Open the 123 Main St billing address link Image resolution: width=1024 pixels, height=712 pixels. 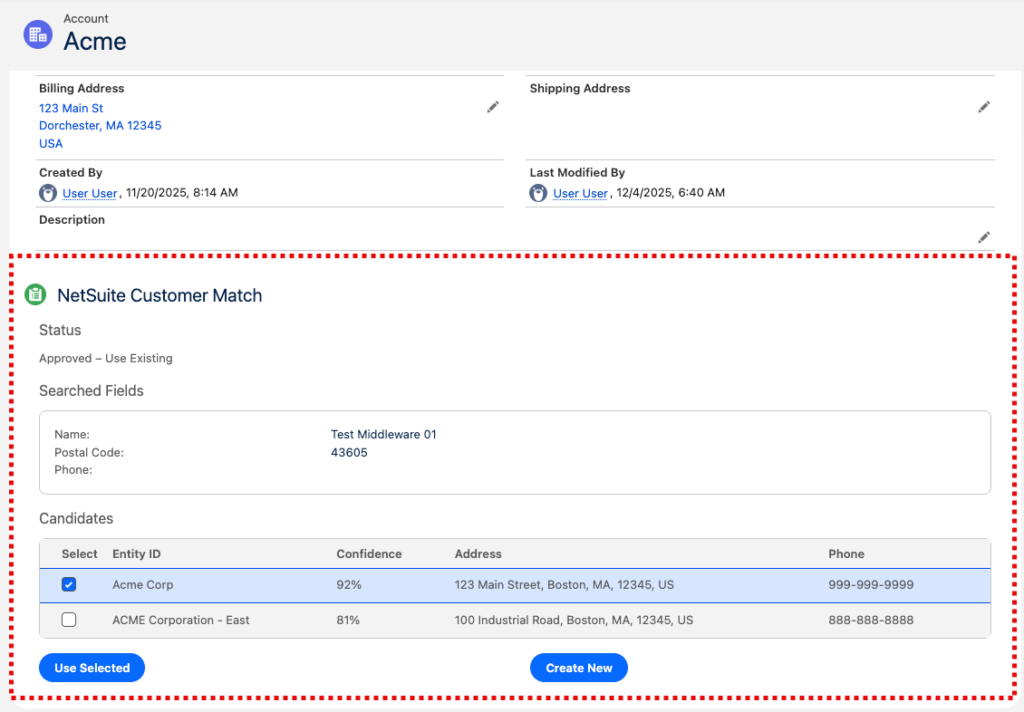[70, 108]
